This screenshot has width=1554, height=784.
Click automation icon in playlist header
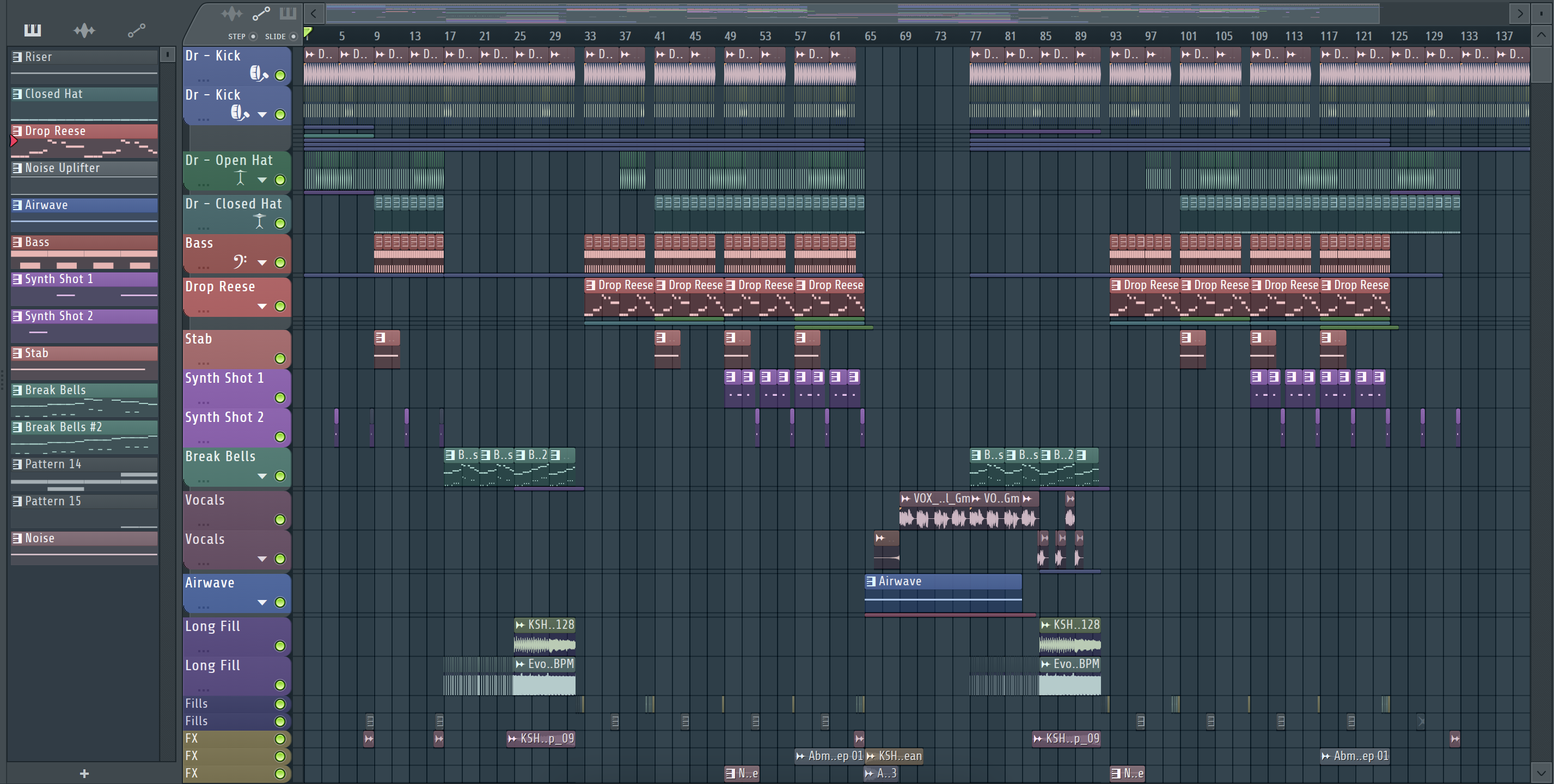pos(261,13)
